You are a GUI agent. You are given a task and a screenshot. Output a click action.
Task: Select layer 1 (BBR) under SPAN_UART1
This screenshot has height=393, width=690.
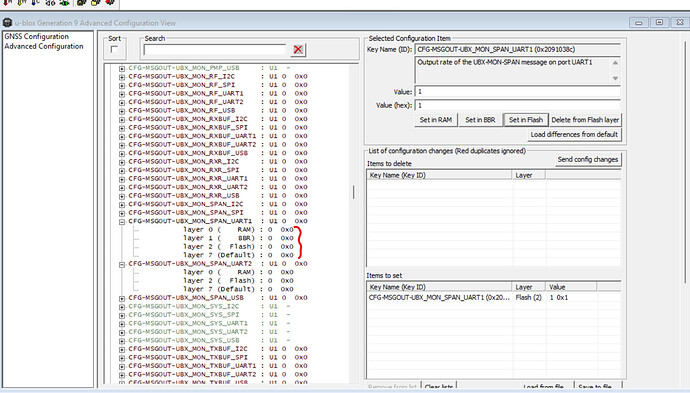pos(238,238)
